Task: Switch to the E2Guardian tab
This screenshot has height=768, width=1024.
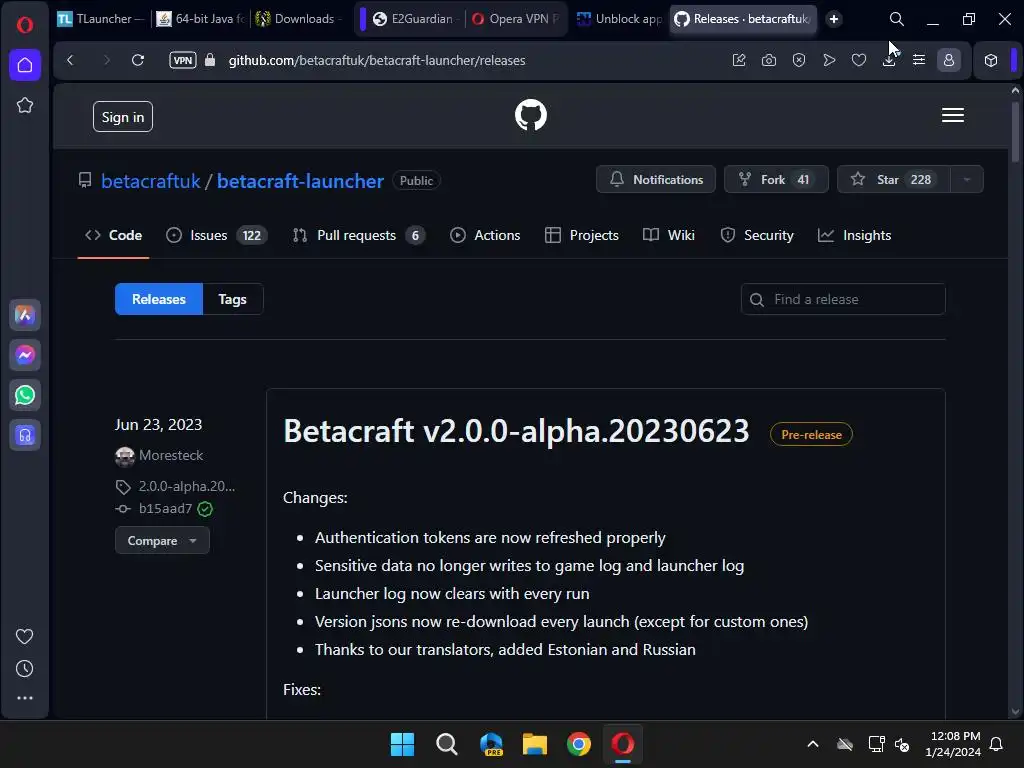Action: click(416, 19)
